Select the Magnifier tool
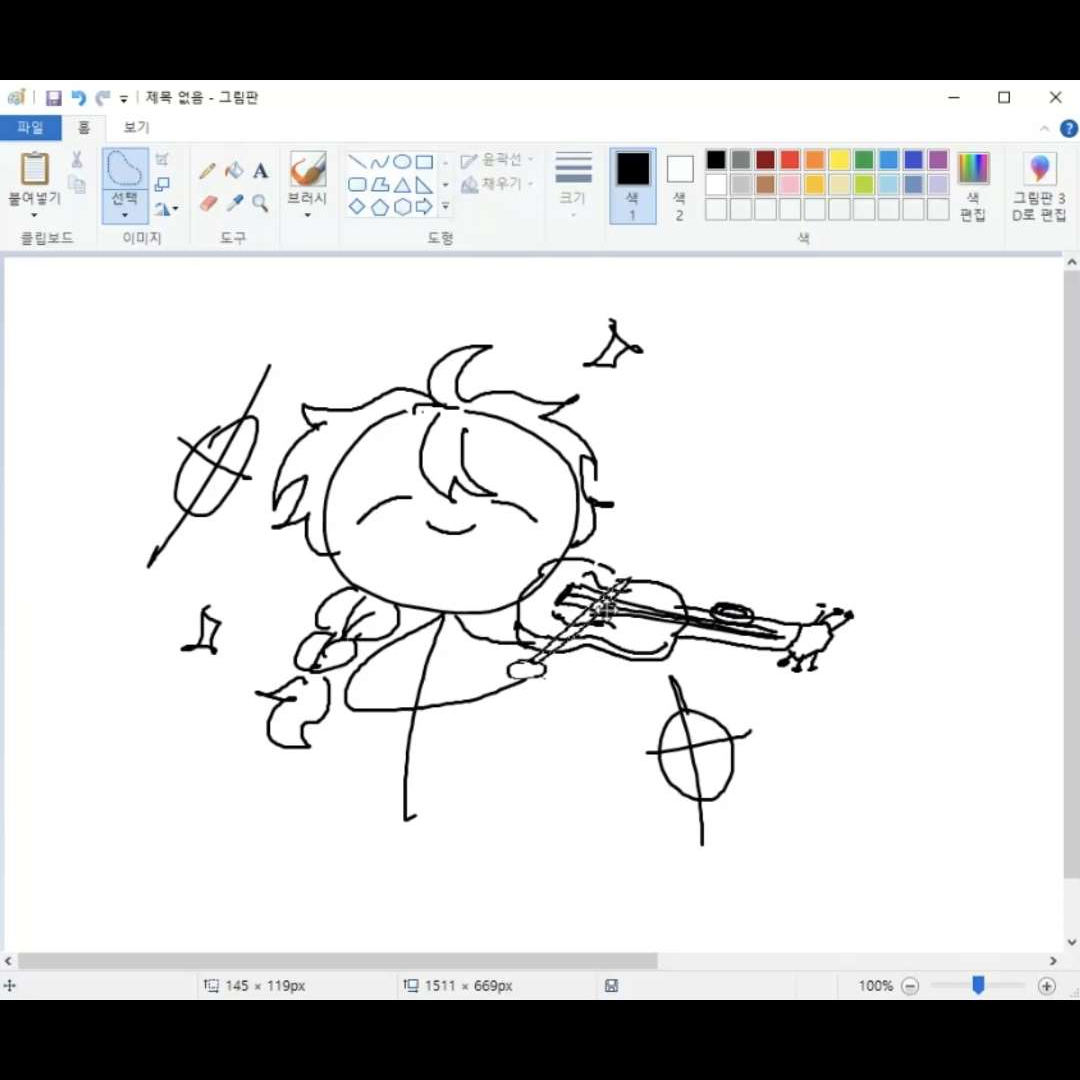Screen dimensions: 1080x1080 point(260,203)
